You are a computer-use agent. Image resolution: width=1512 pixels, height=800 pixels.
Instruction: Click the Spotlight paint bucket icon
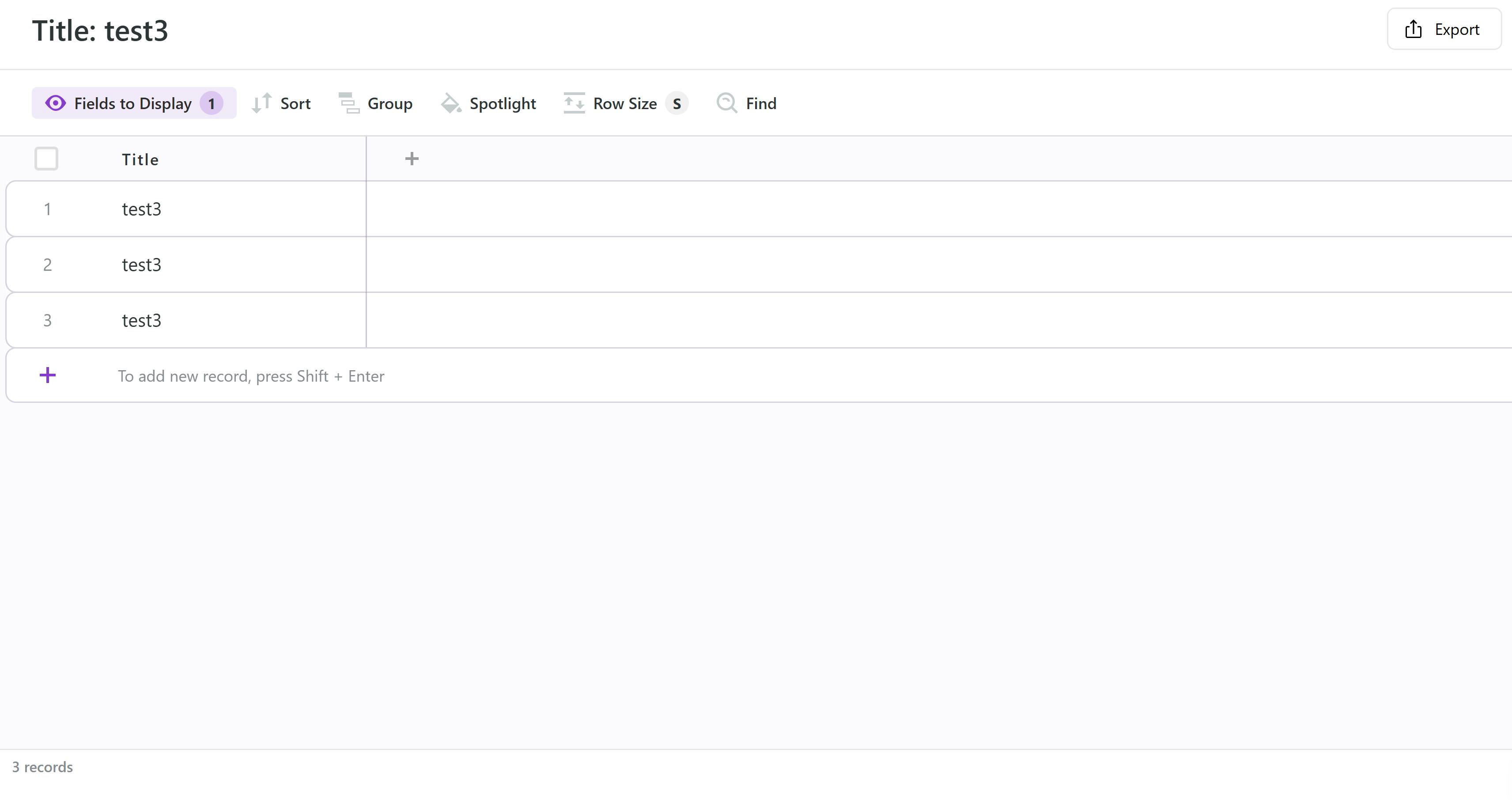click(x=451, y=103)
